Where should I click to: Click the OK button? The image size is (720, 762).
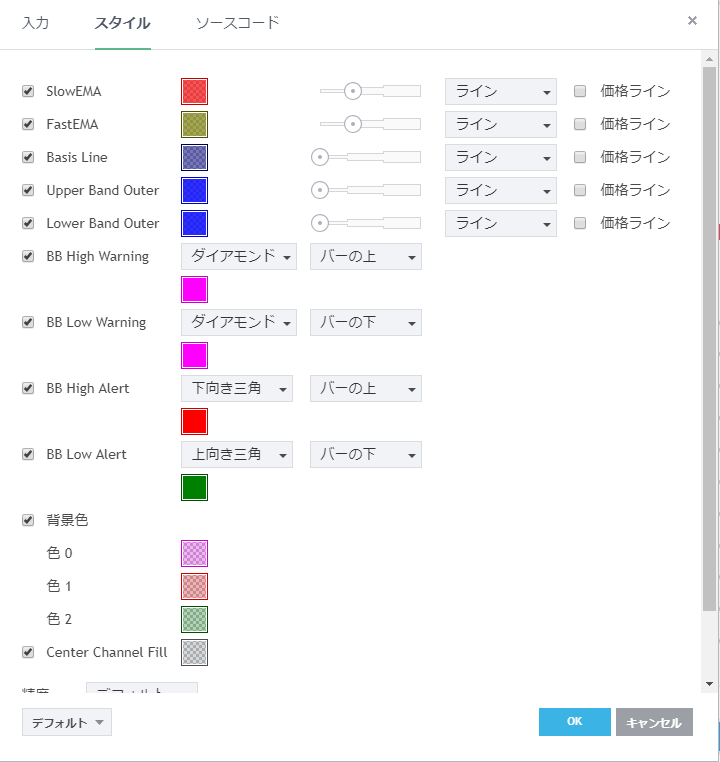click(574, 722)
